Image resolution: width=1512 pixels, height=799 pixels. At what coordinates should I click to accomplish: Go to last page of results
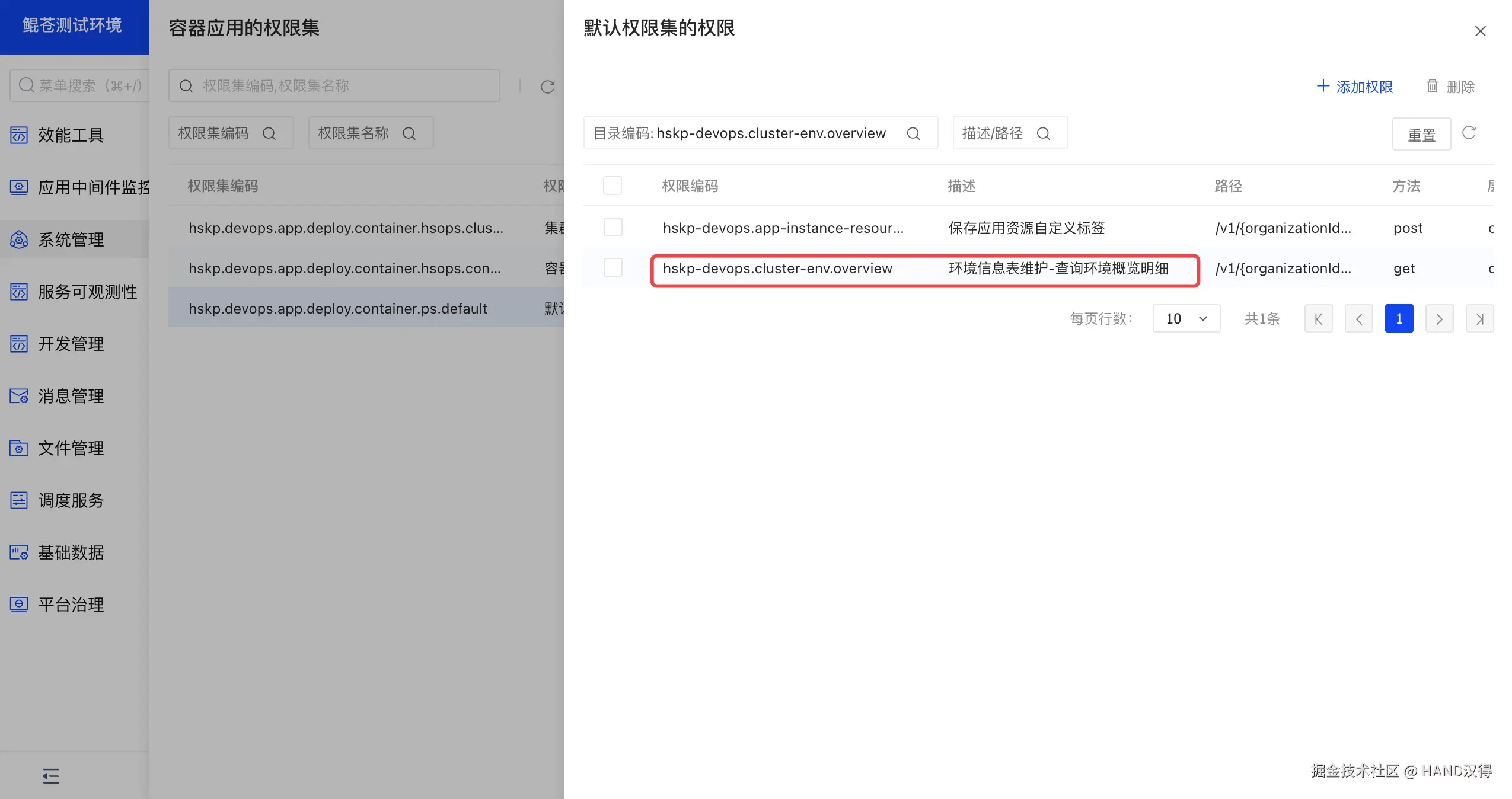pos(1479,319)
